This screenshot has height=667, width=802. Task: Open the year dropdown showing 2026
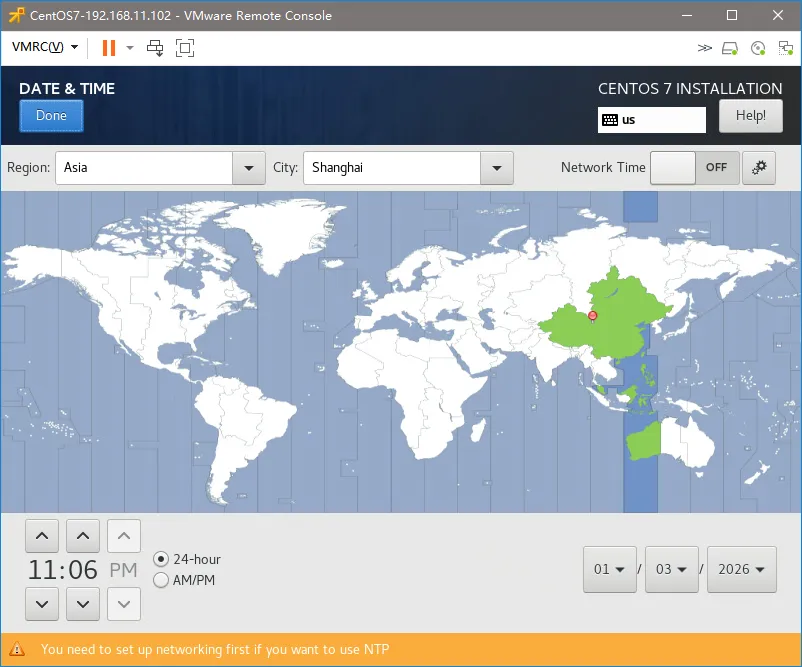click(x=742, y=569)
